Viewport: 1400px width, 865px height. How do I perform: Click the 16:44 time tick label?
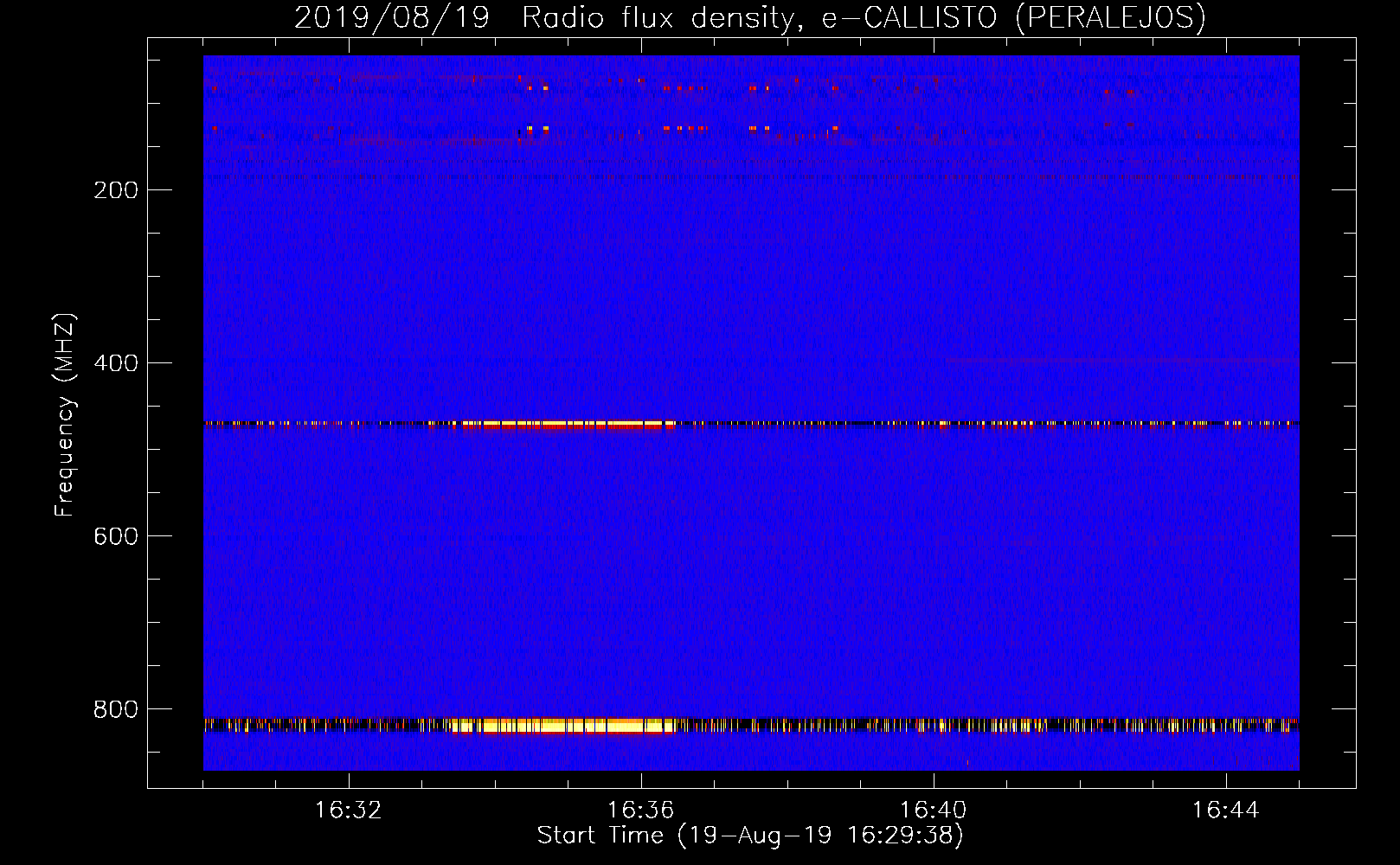pos(1225,811)
